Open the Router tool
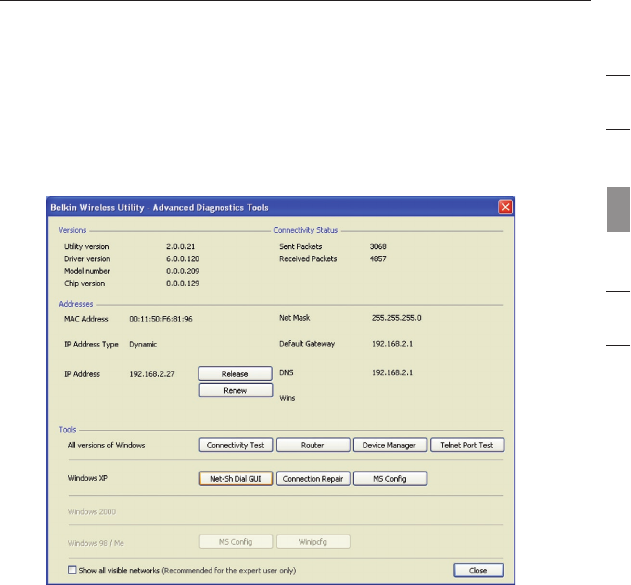 point(312,445)
